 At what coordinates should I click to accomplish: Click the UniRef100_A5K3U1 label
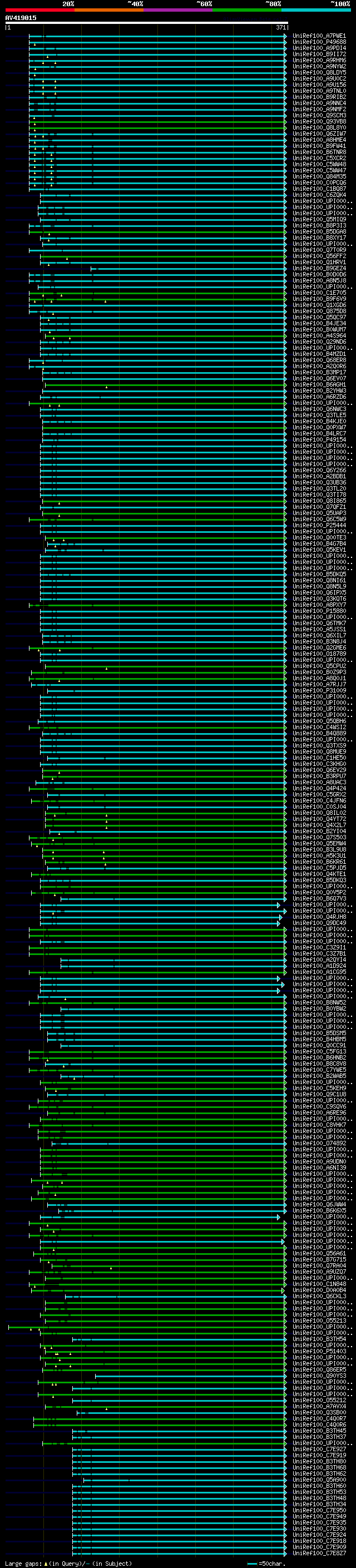point(319,856)
